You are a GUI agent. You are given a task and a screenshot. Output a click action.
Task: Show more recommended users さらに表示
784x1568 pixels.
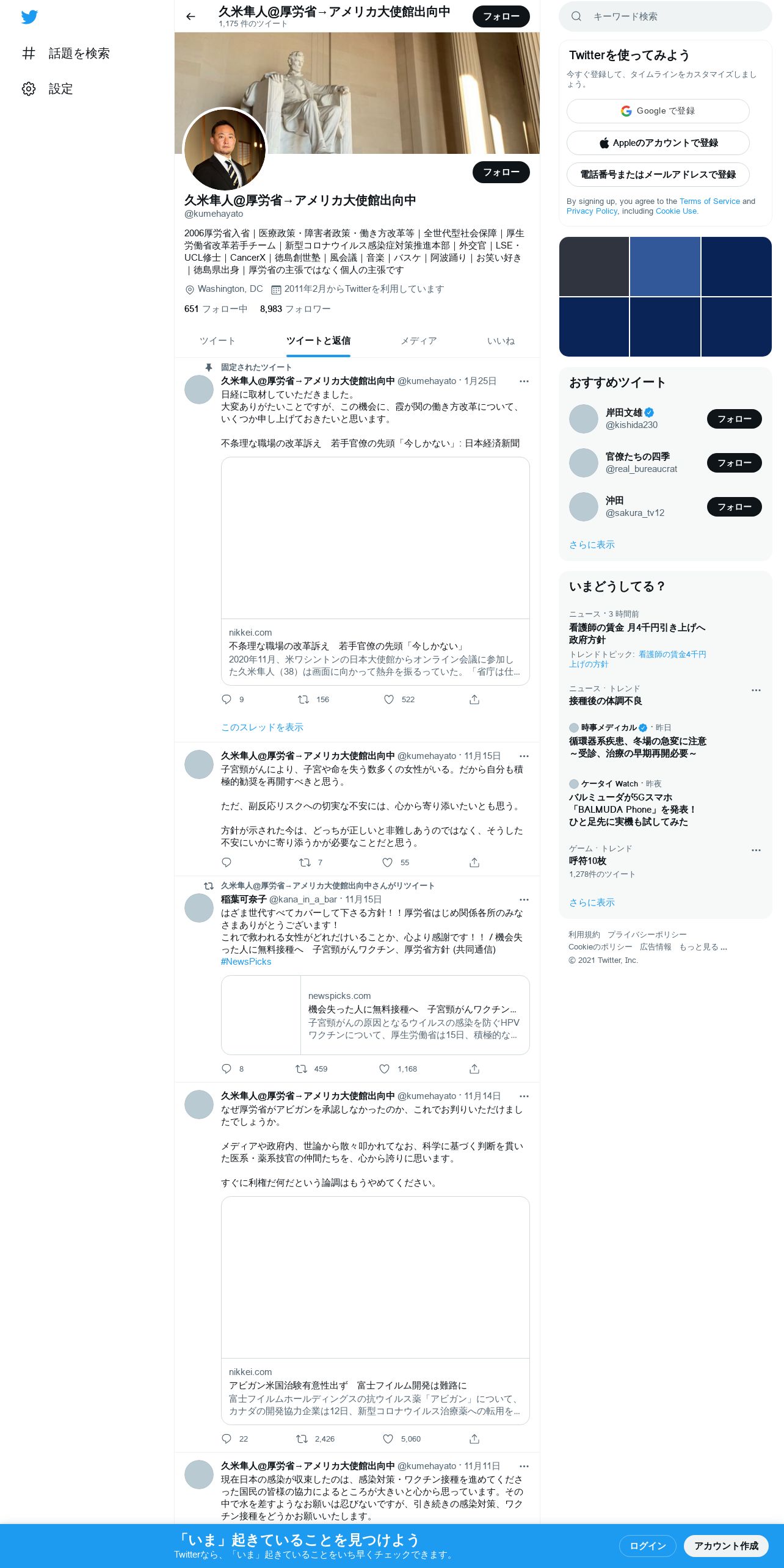[592, 545]
